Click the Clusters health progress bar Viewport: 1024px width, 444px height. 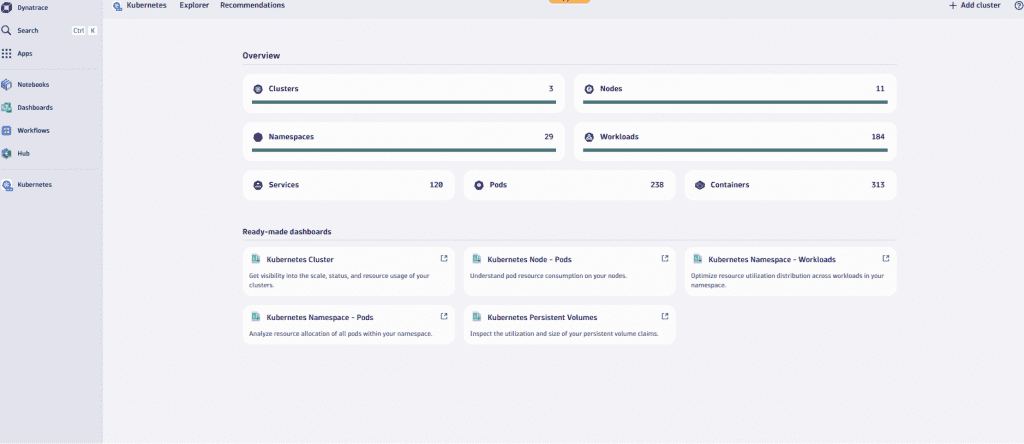[x=404, y=102]
